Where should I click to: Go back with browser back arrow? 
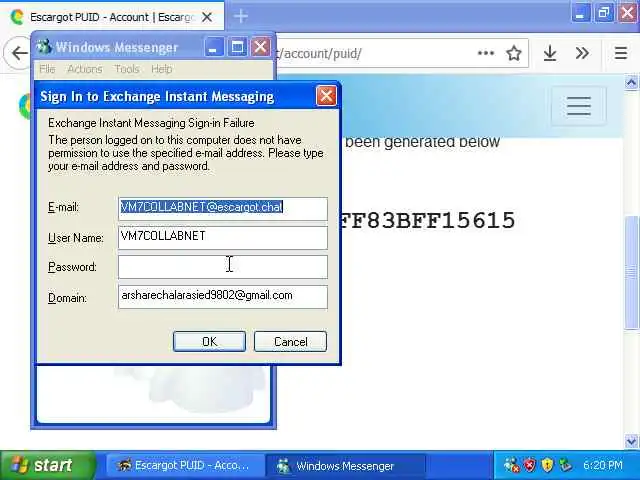click(x=18, y=53)
